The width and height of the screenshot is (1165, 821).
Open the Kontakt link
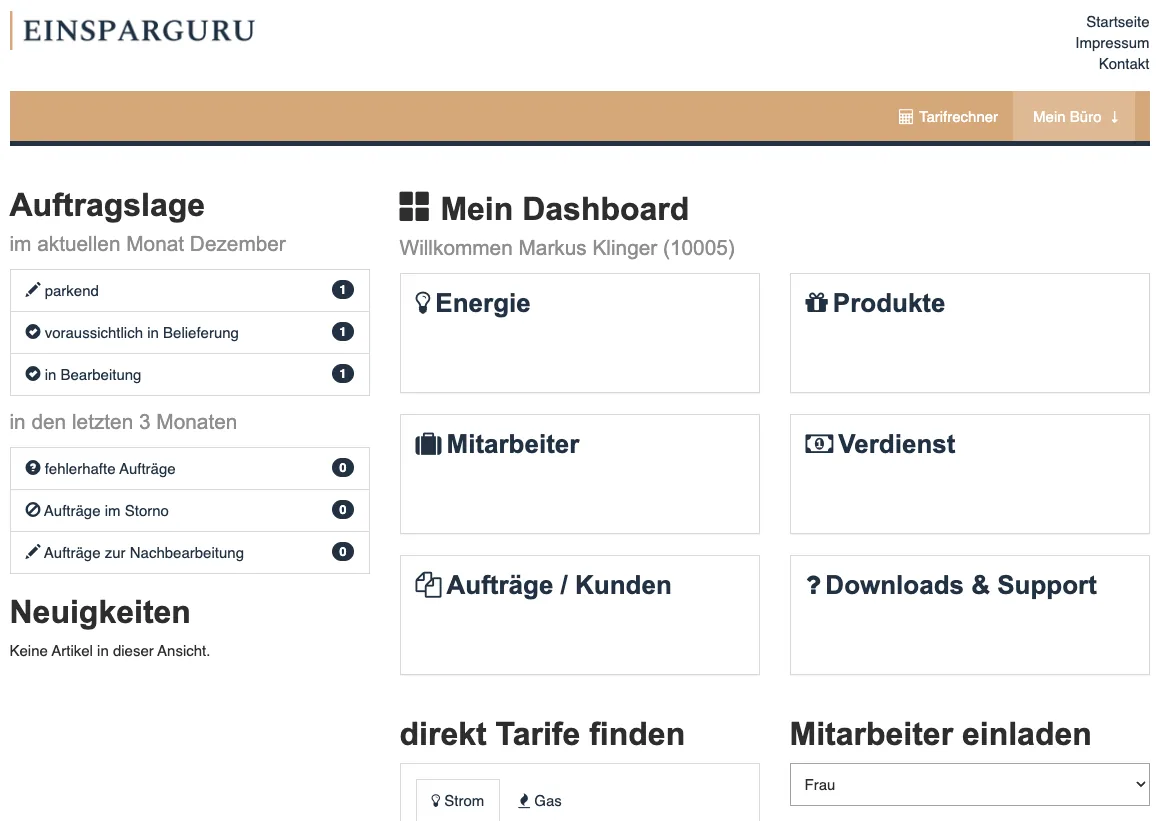click(x=1124, y=64)
